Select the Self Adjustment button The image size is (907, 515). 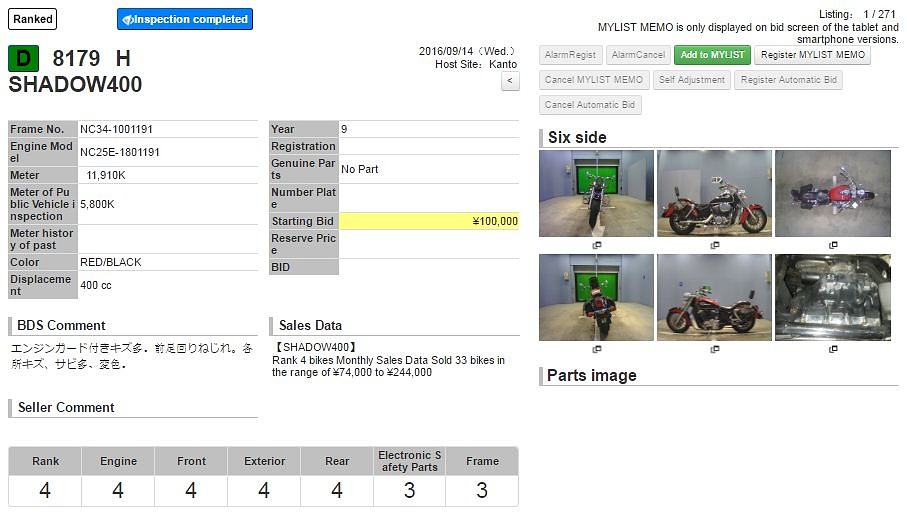[x=692, y=80]
